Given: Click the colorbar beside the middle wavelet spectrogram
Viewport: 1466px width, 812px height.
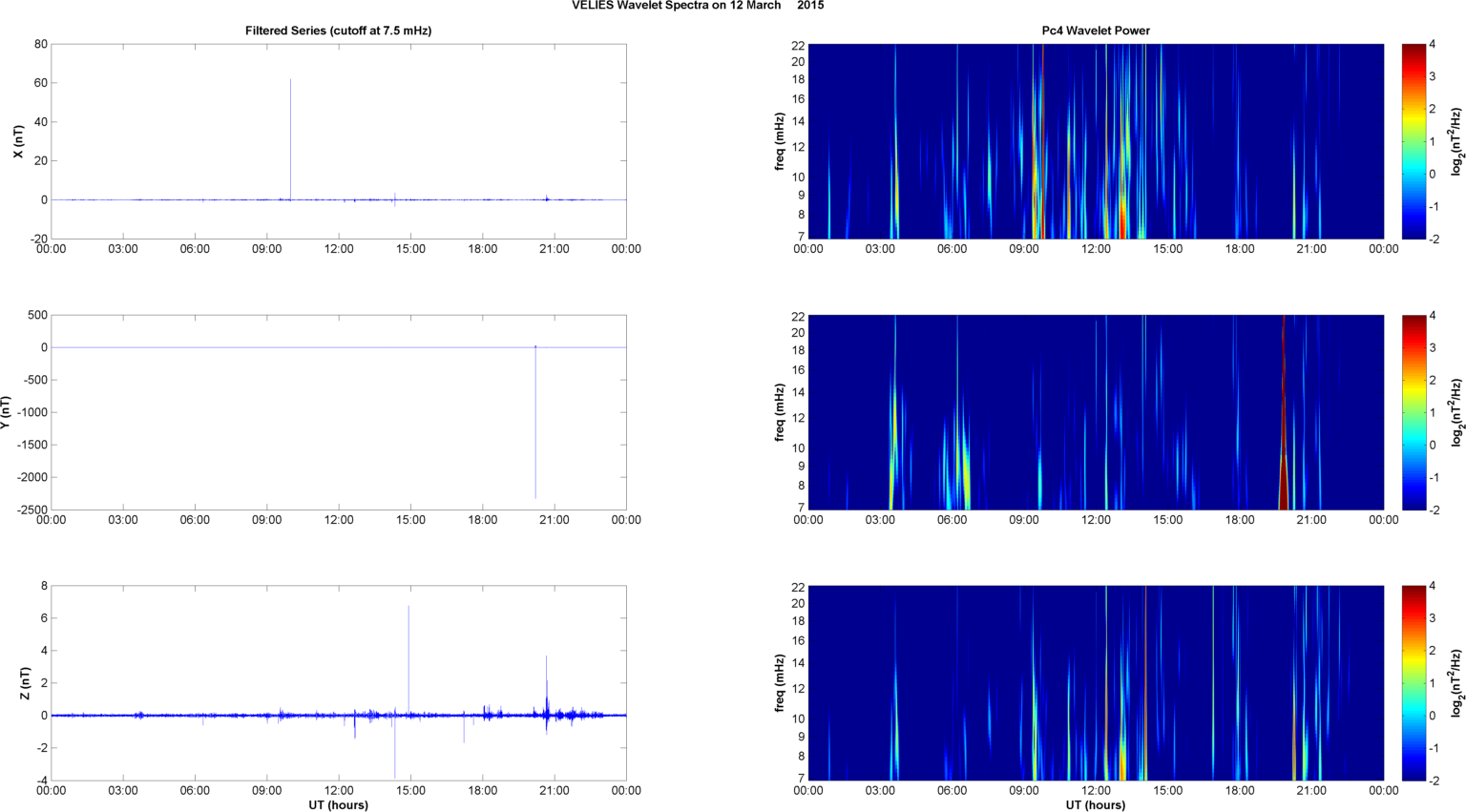Looking at the screenshot, I should pyautogui.click(x=1414, y=412).
